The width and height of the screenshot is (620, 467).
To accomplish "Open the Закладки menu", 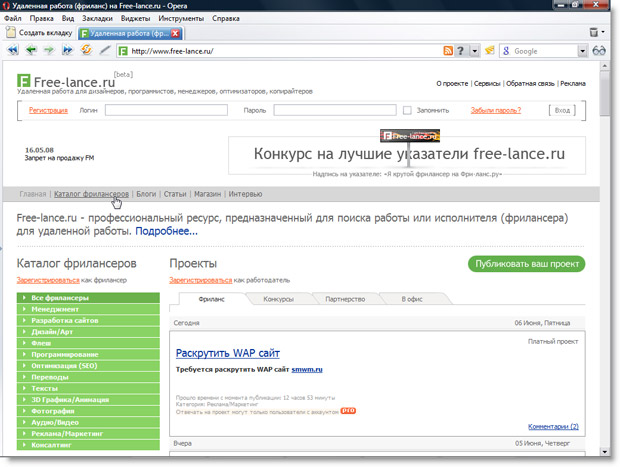I will 97,18.
